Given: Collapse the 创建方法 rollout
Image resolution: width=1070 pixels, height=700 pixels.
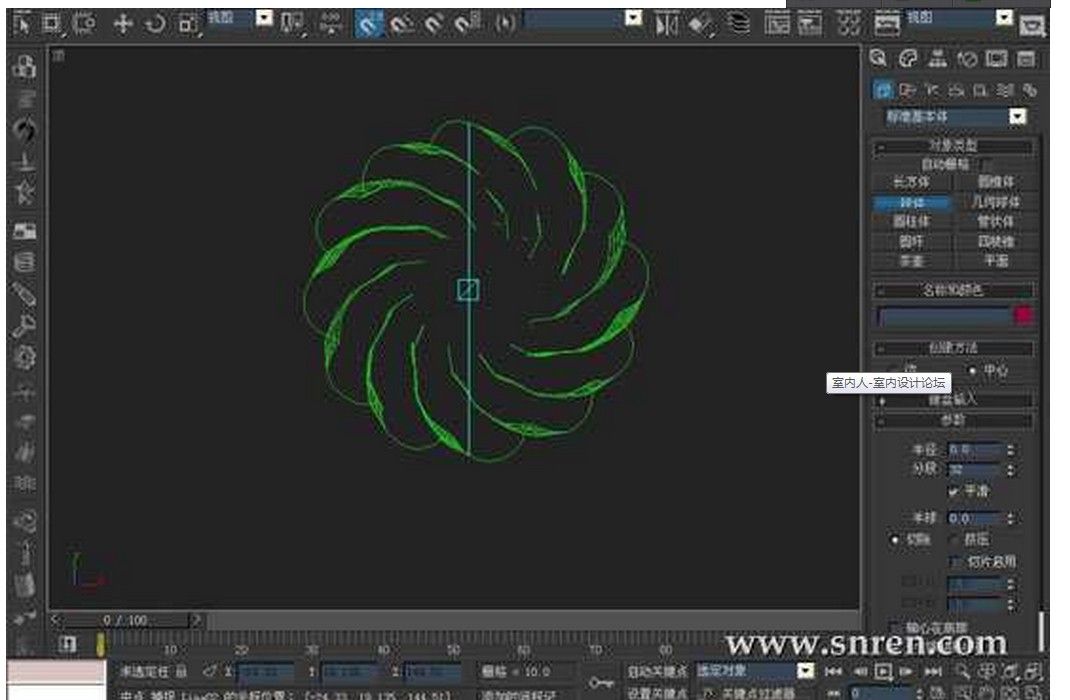Looking at the screenshot, I should [x=953, y=348].
